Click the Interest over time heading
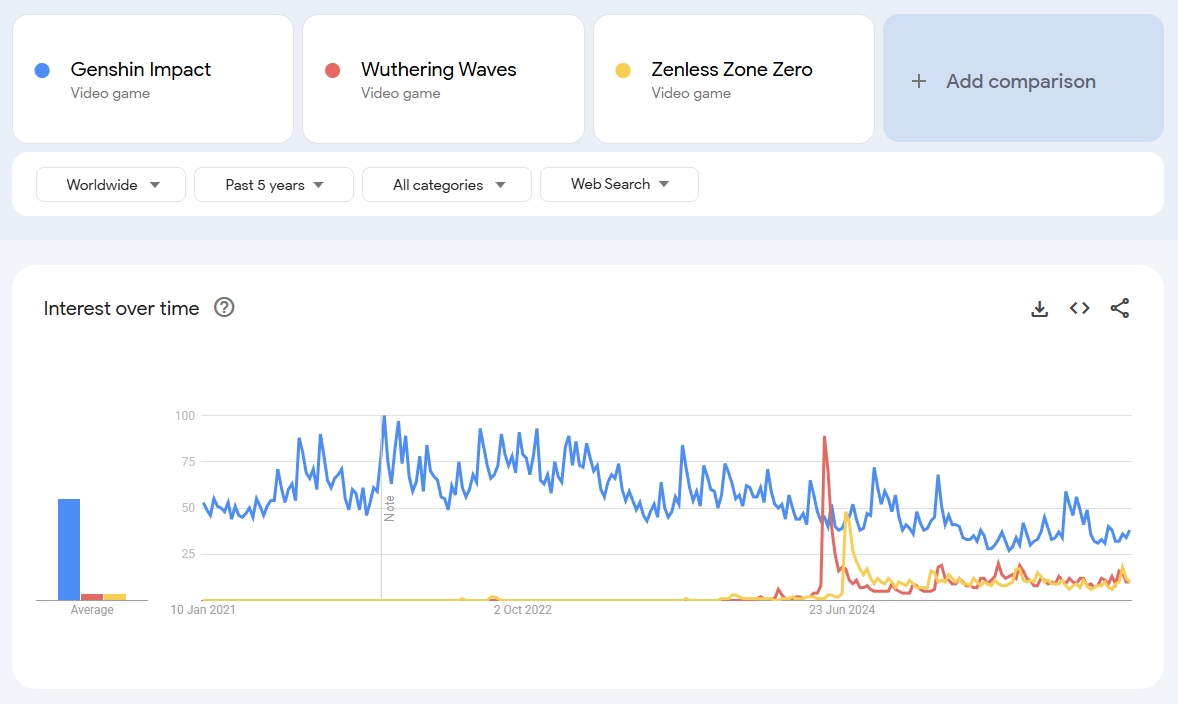This screenshot has width=1178, height=704. point(121,308)
